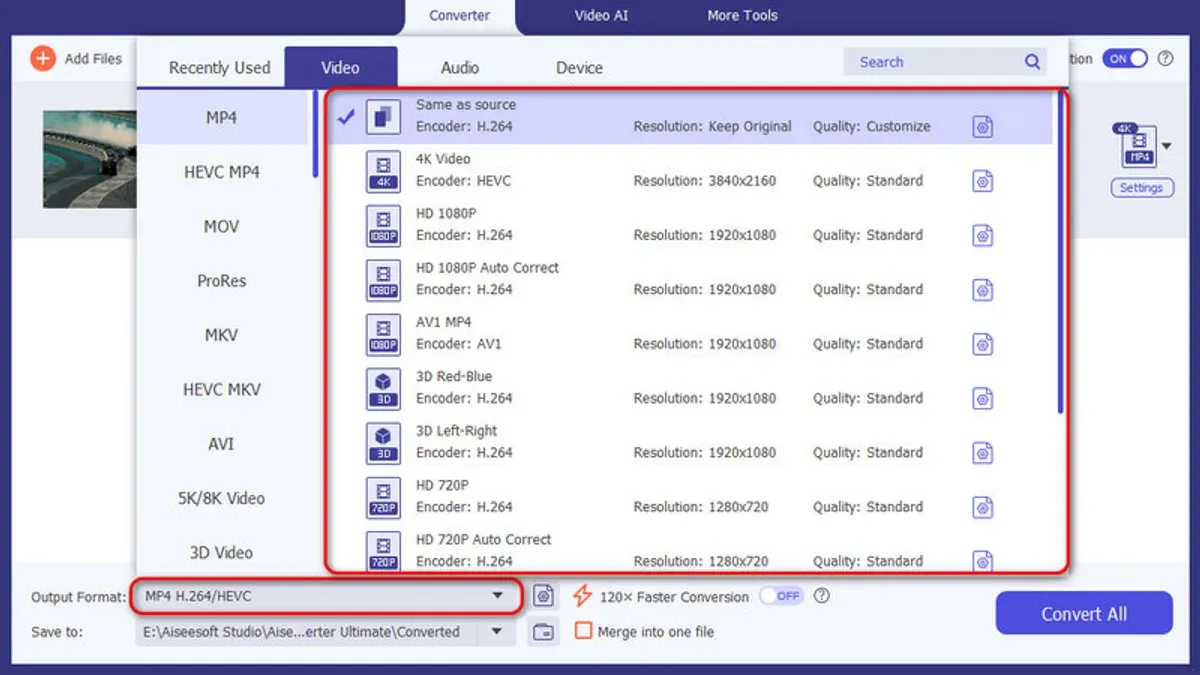Switch to the Video AI tab

[600, 16]
